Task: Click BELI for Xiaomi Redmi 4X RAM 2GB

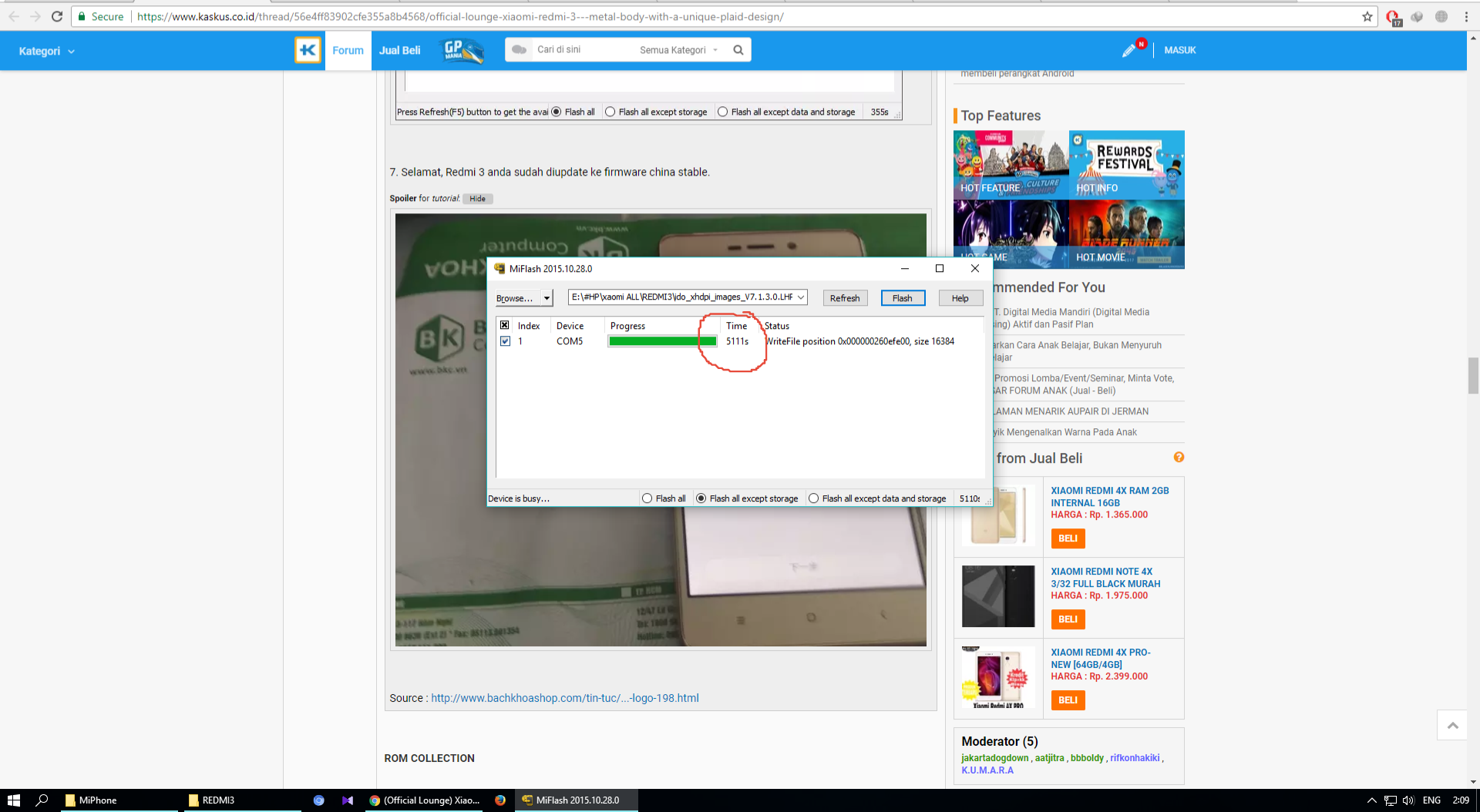Action: point(1068,539)
